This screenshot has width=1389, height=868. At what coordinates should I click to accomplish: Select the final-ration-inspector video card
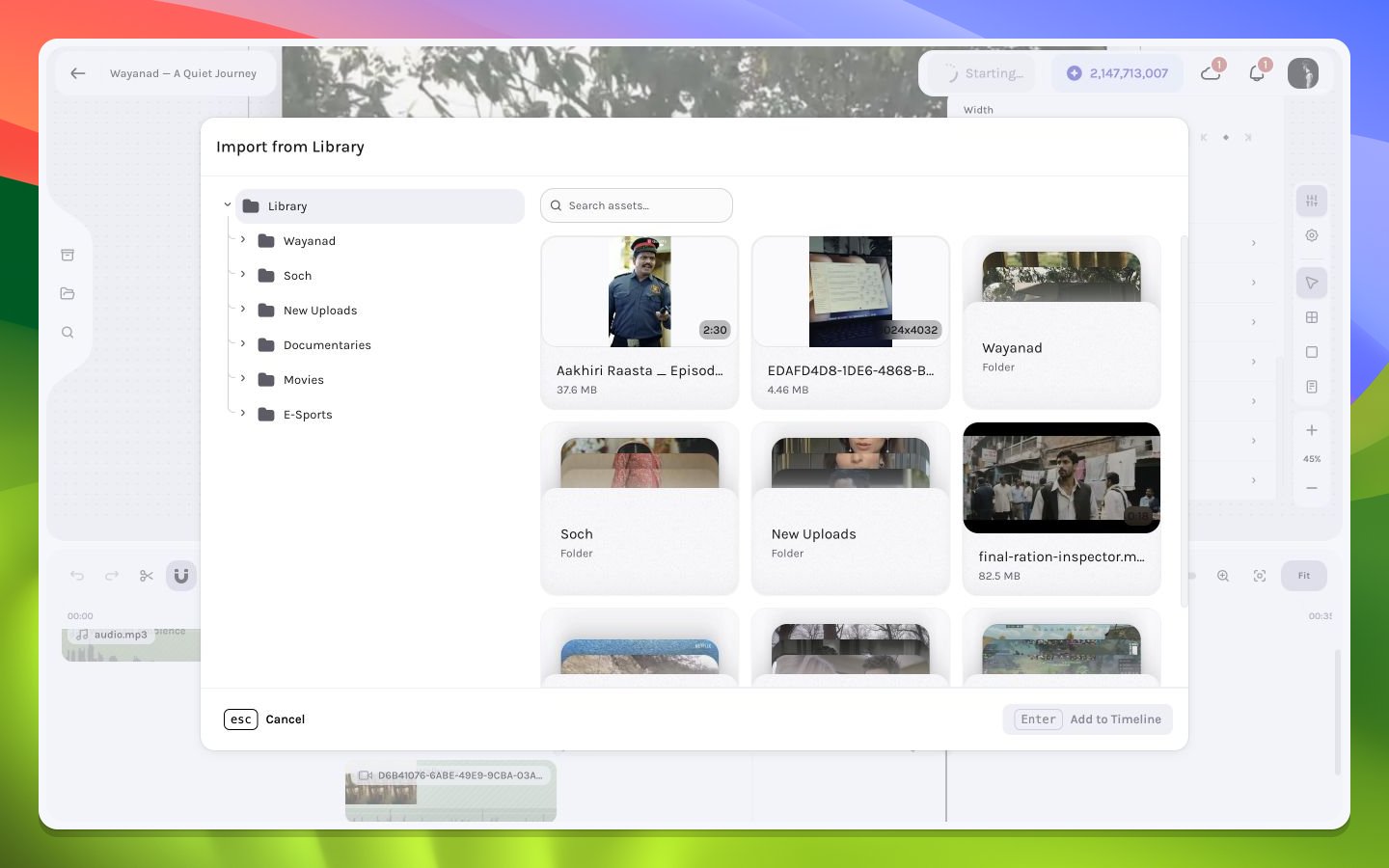pos(1061,508)
